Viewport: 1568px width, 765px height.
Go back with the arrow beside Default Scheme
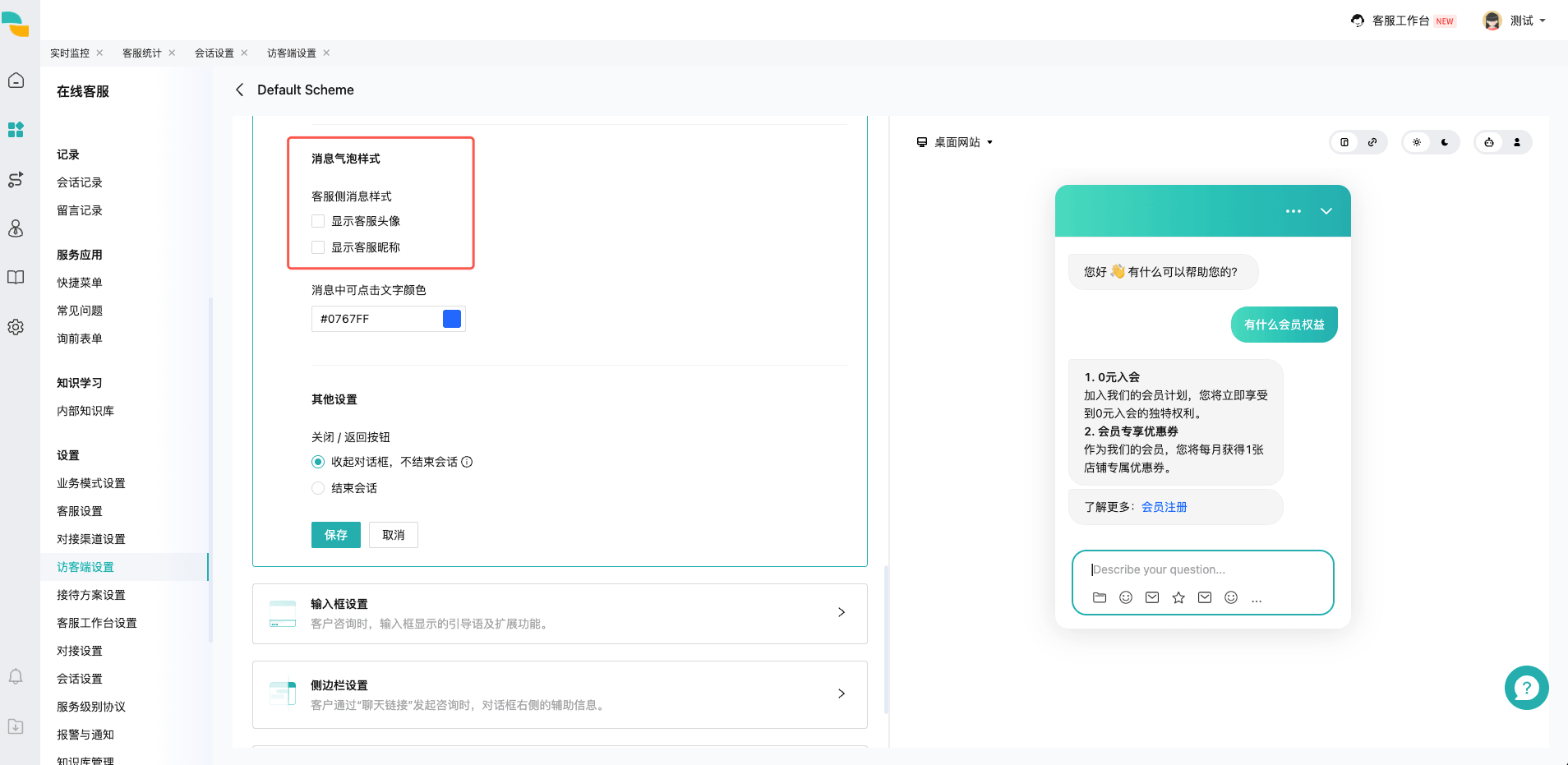pyautogui.click(x=239, y=90)
